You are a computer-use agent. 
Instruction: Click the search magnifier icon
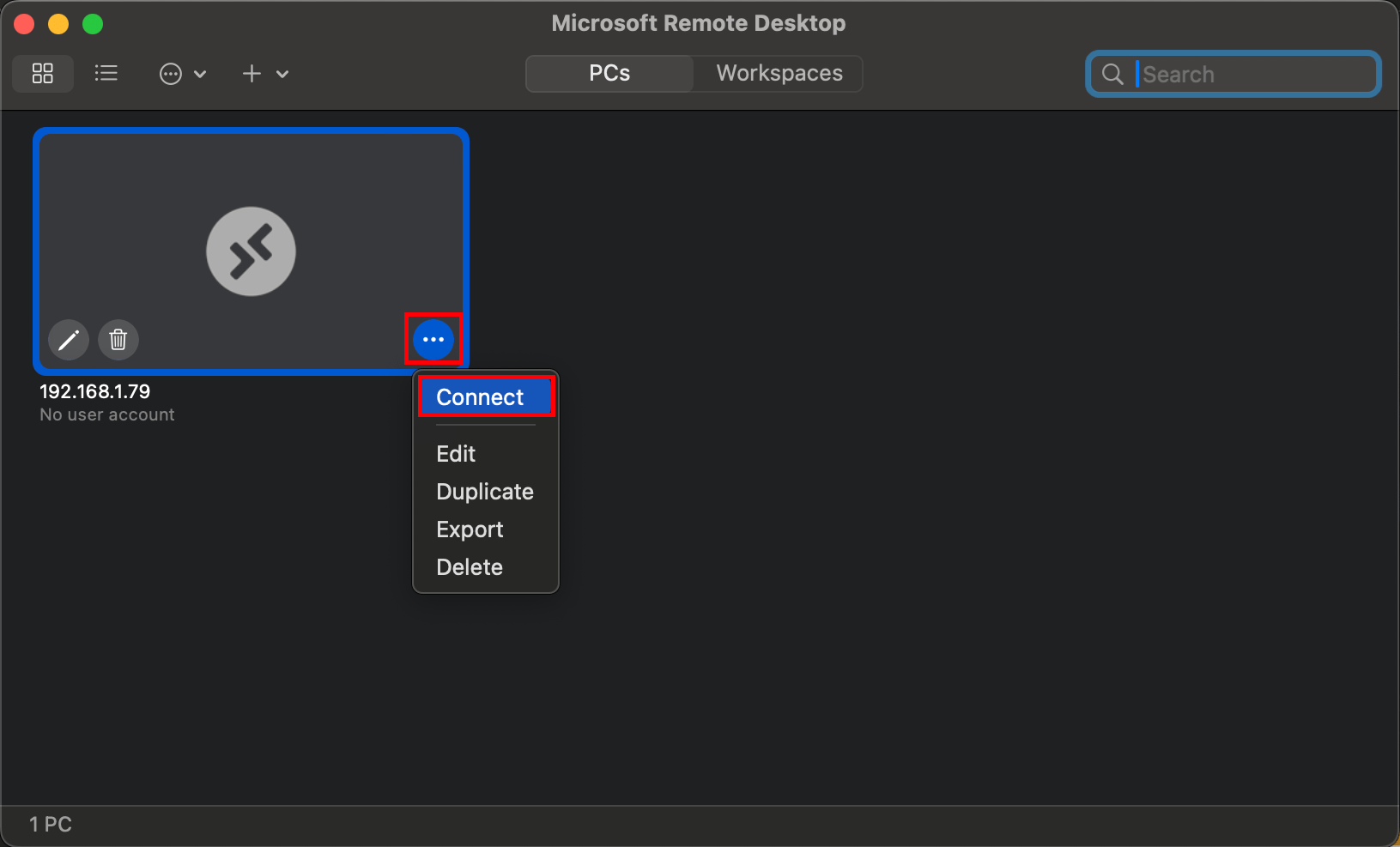(x=1112, y=74)
